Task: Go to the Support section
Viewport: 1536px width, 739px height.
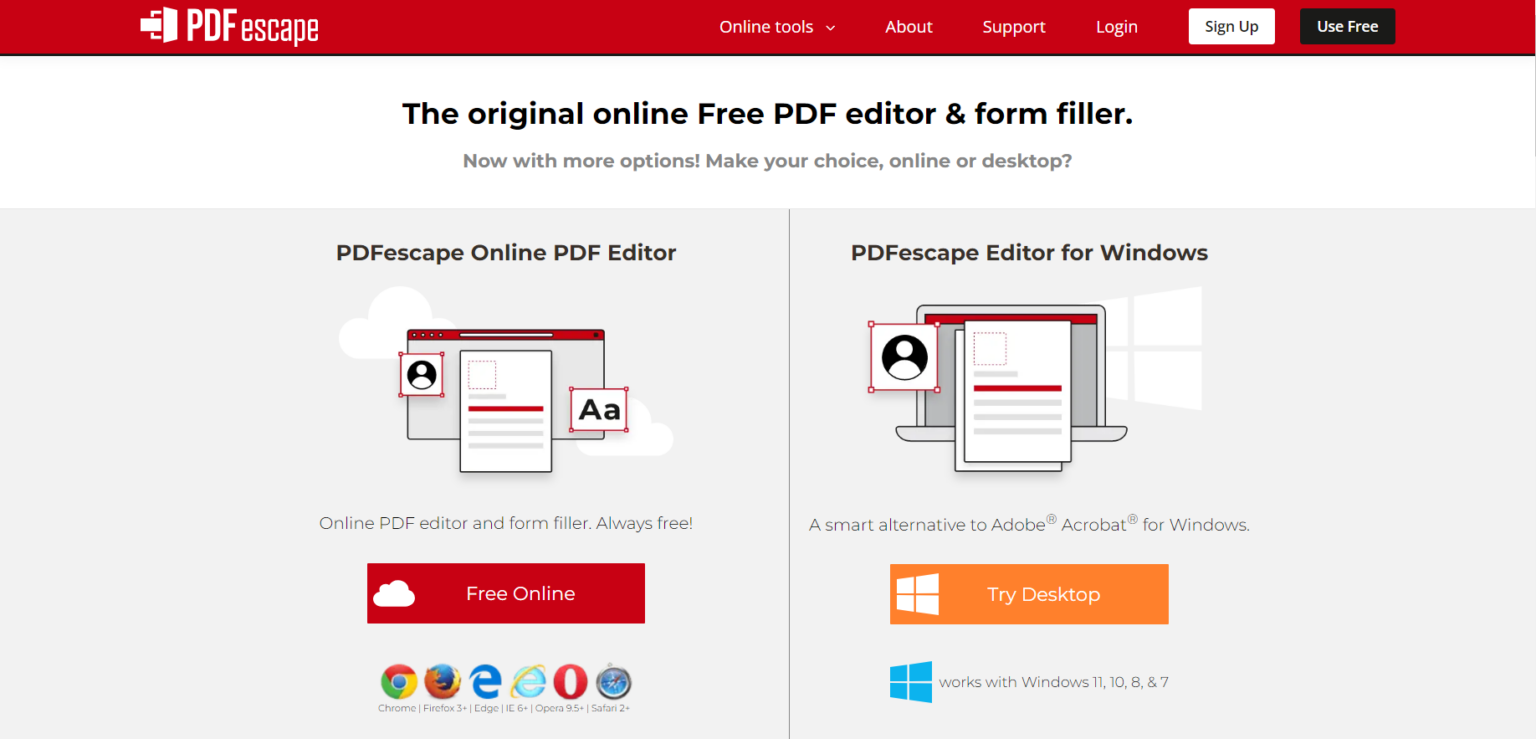Action: click(1013, 26)
